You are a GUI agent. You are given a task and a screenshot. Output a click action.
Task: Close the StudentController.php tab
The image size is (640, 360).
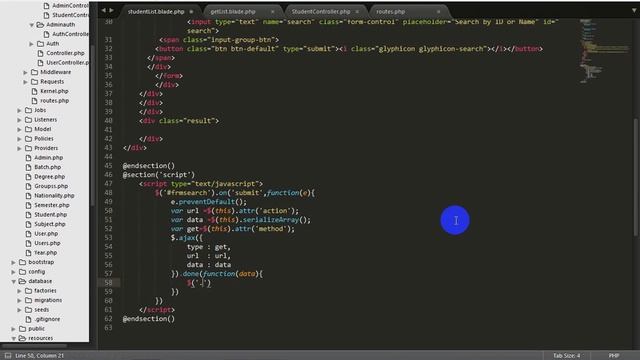tap(357, 12)
